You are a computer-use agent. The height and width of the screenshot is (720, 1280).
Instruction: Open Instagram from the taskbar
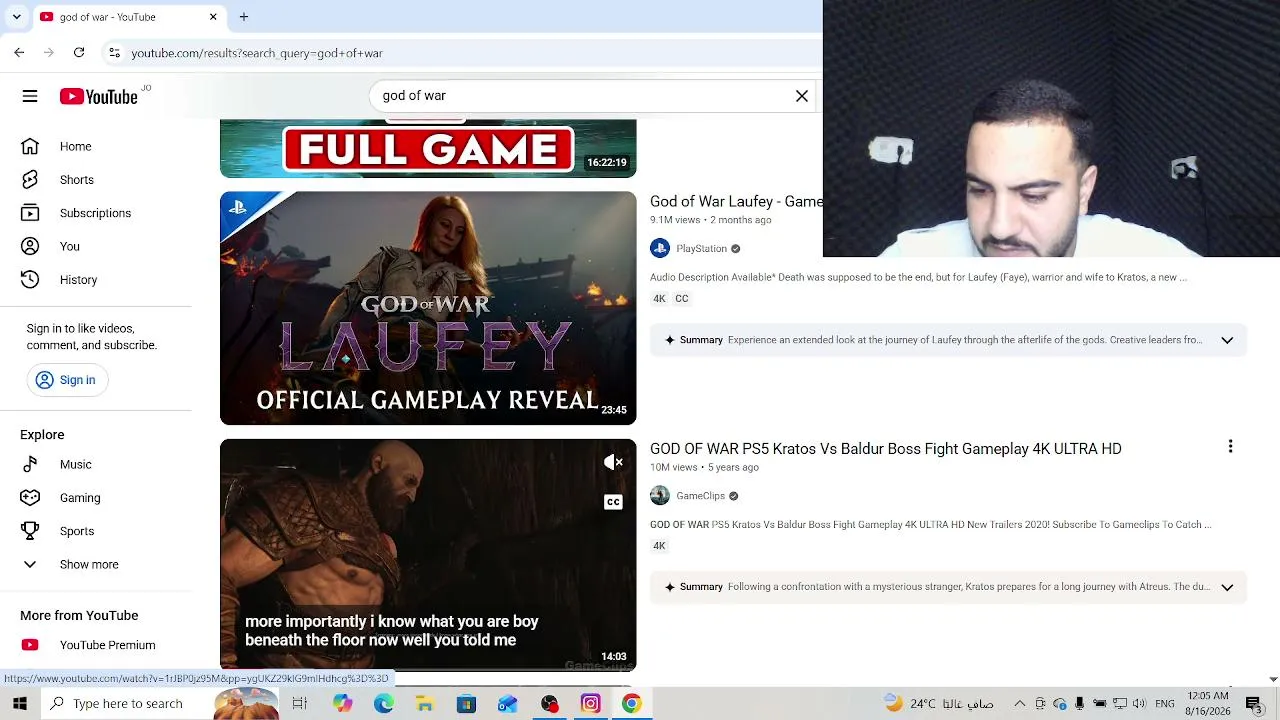(590, 704)
